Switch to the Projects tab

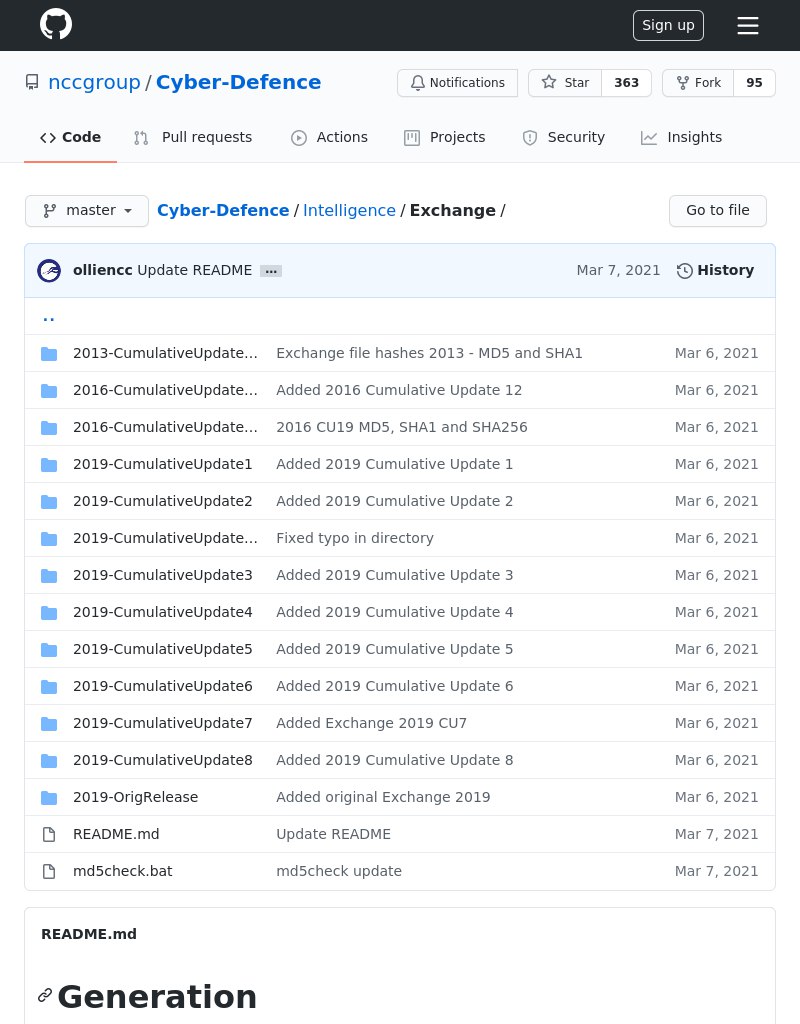[x=445, y=137]
